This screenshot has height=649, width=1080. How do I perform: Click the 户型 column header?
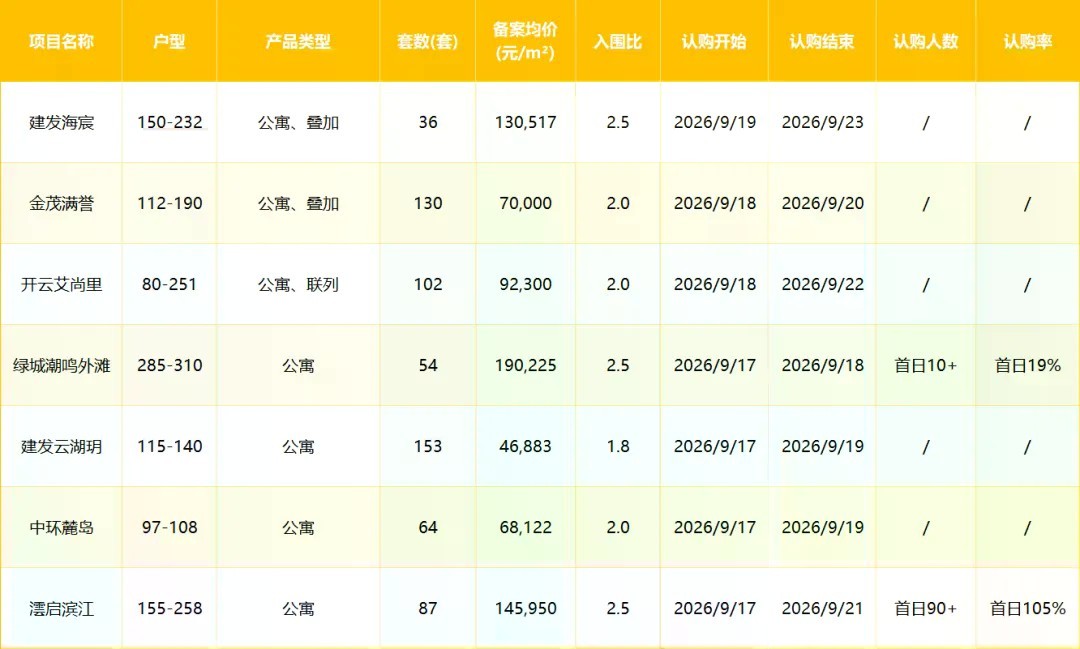[x=169, y=41]
